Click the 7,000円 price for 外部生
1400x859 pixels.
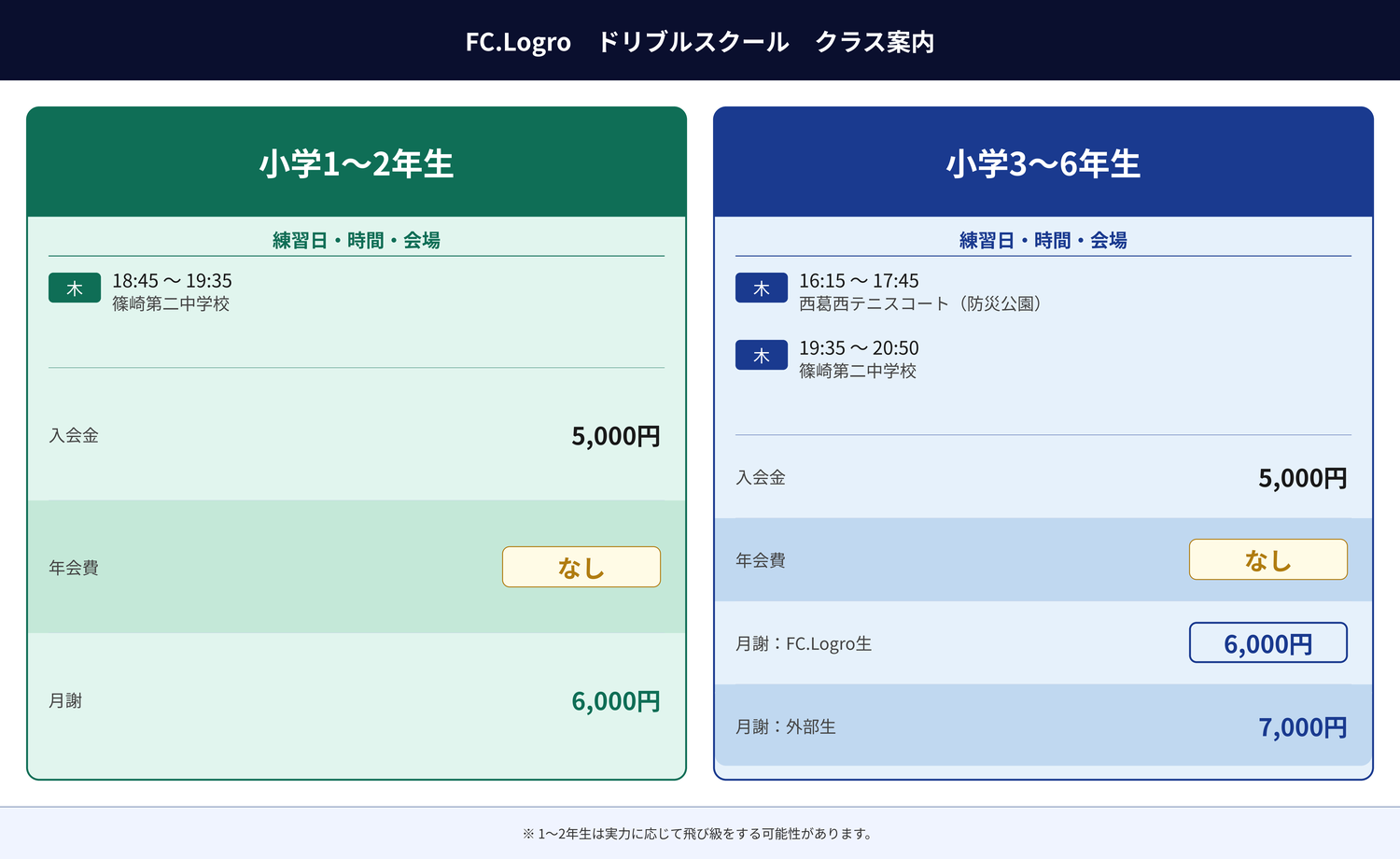pyautogui.click(x=1302, y=727)
